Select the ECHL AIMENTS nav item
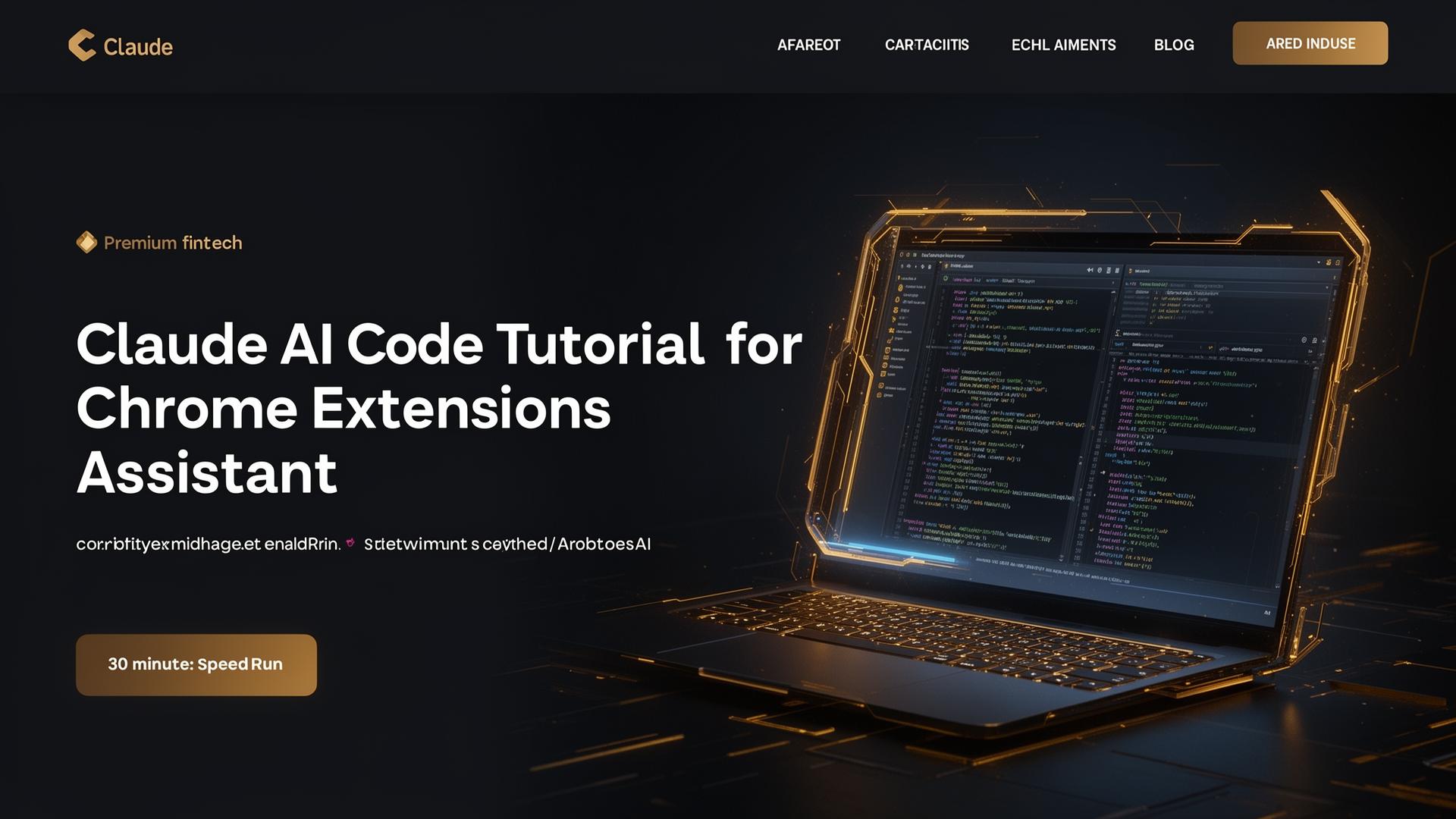1456x819 pixels. tap(1063, 45)
